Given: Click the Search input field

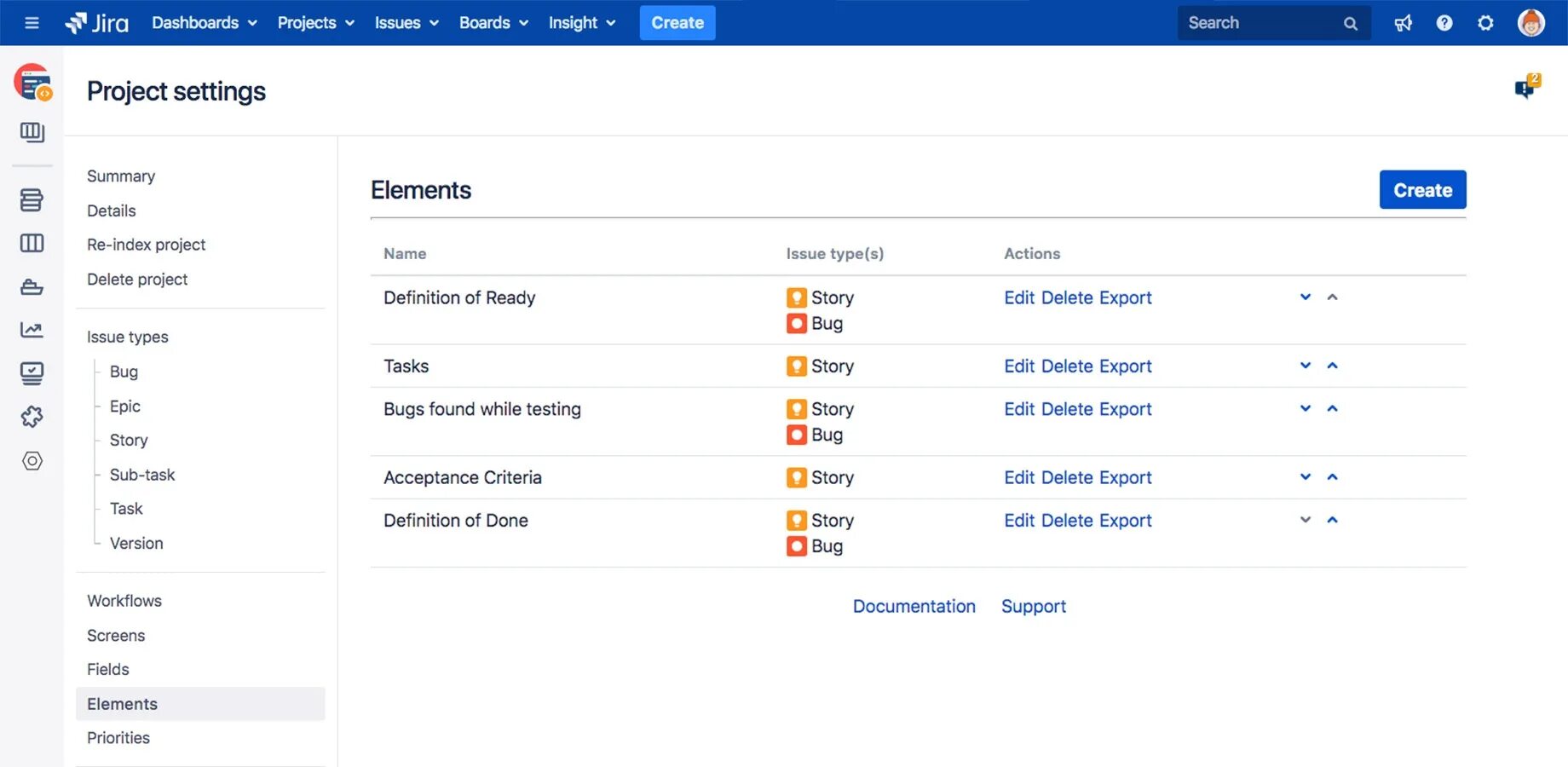Looking at the screenshot, I should click(x=1261, y=23).
